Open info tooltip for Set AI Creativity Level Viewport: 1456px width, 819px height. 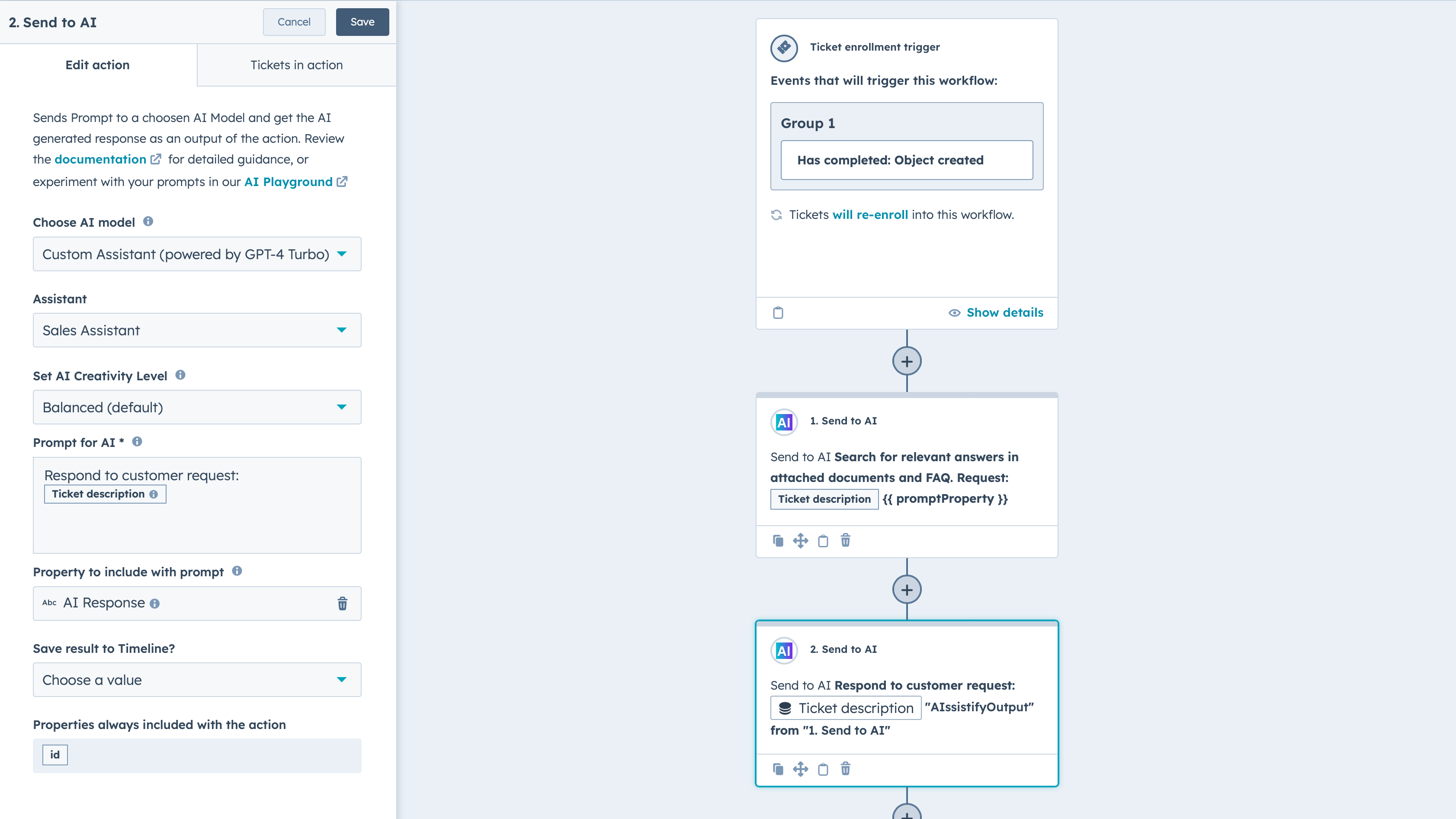180,375
